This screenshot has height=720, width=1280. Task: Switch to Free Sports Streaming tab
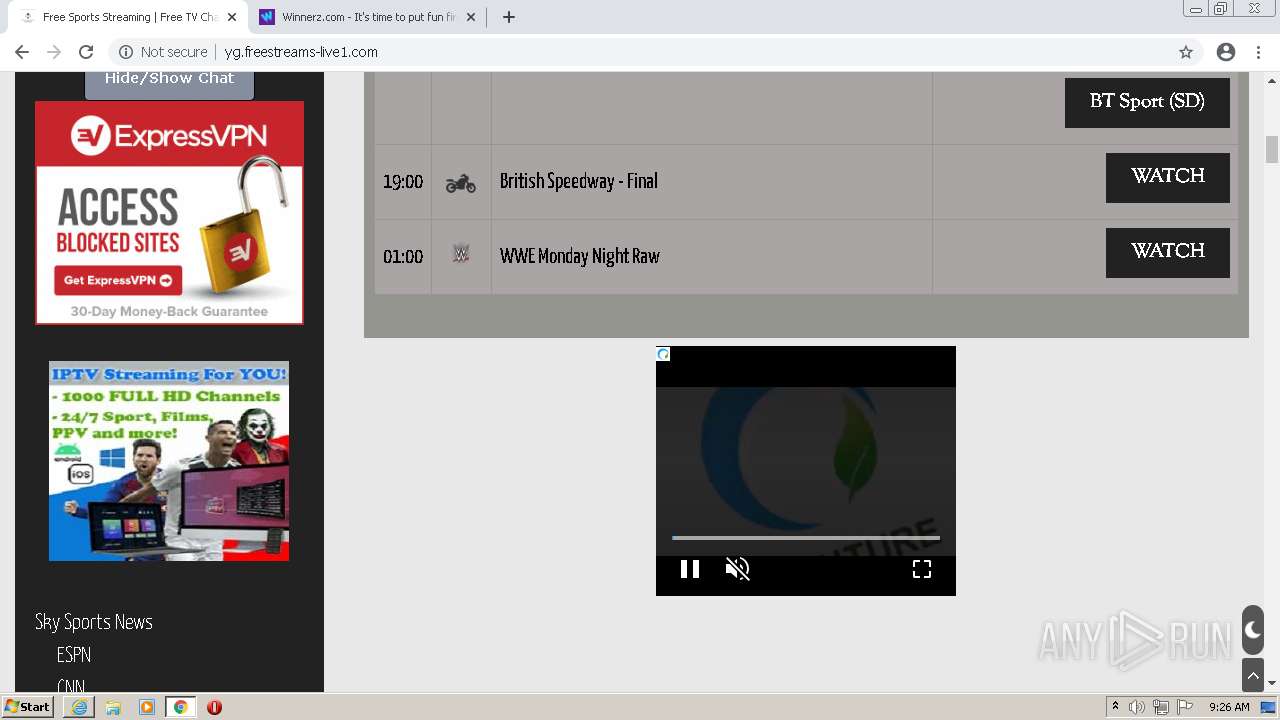(x=128, y=17)
